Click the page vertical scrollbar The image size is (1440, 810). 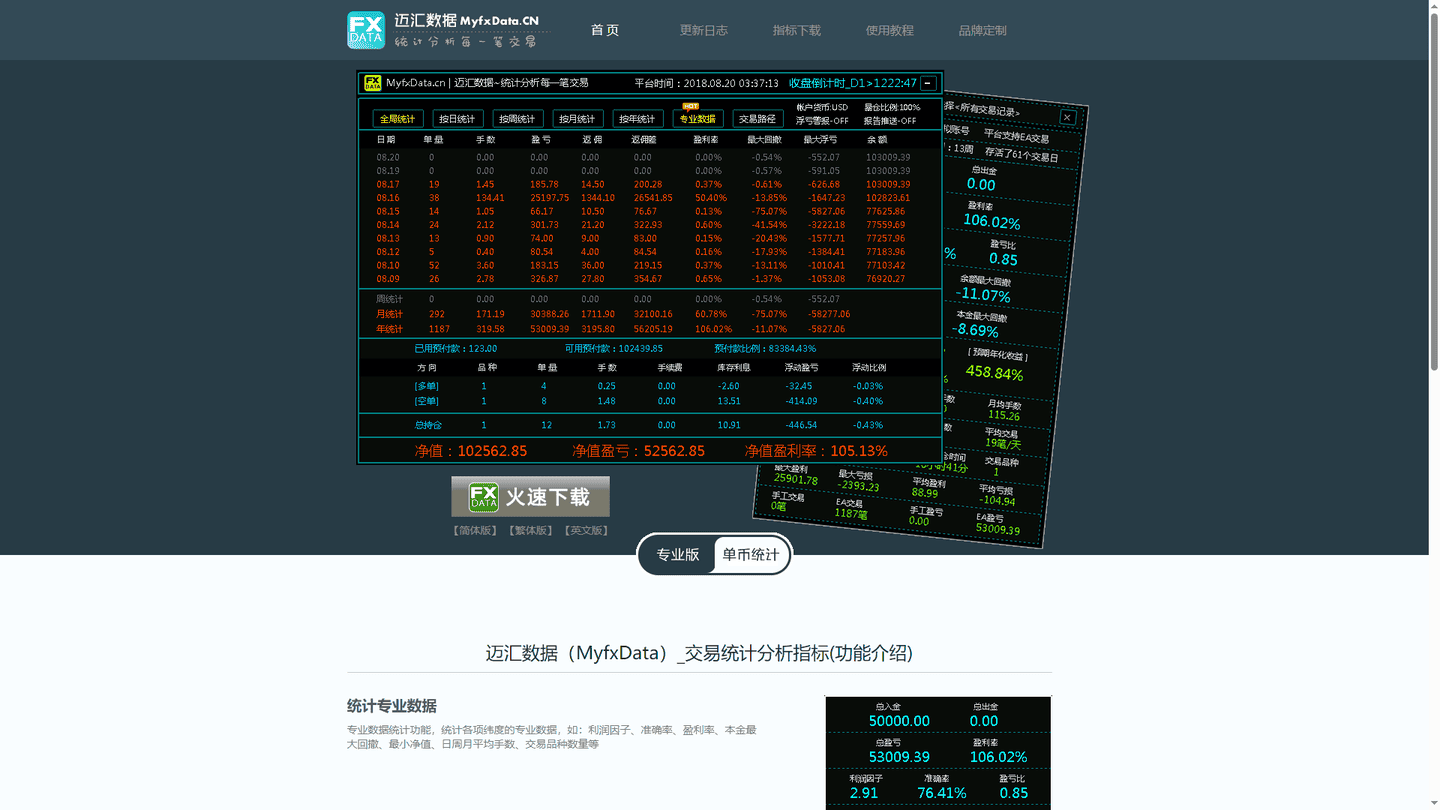tap(1433, 190)
